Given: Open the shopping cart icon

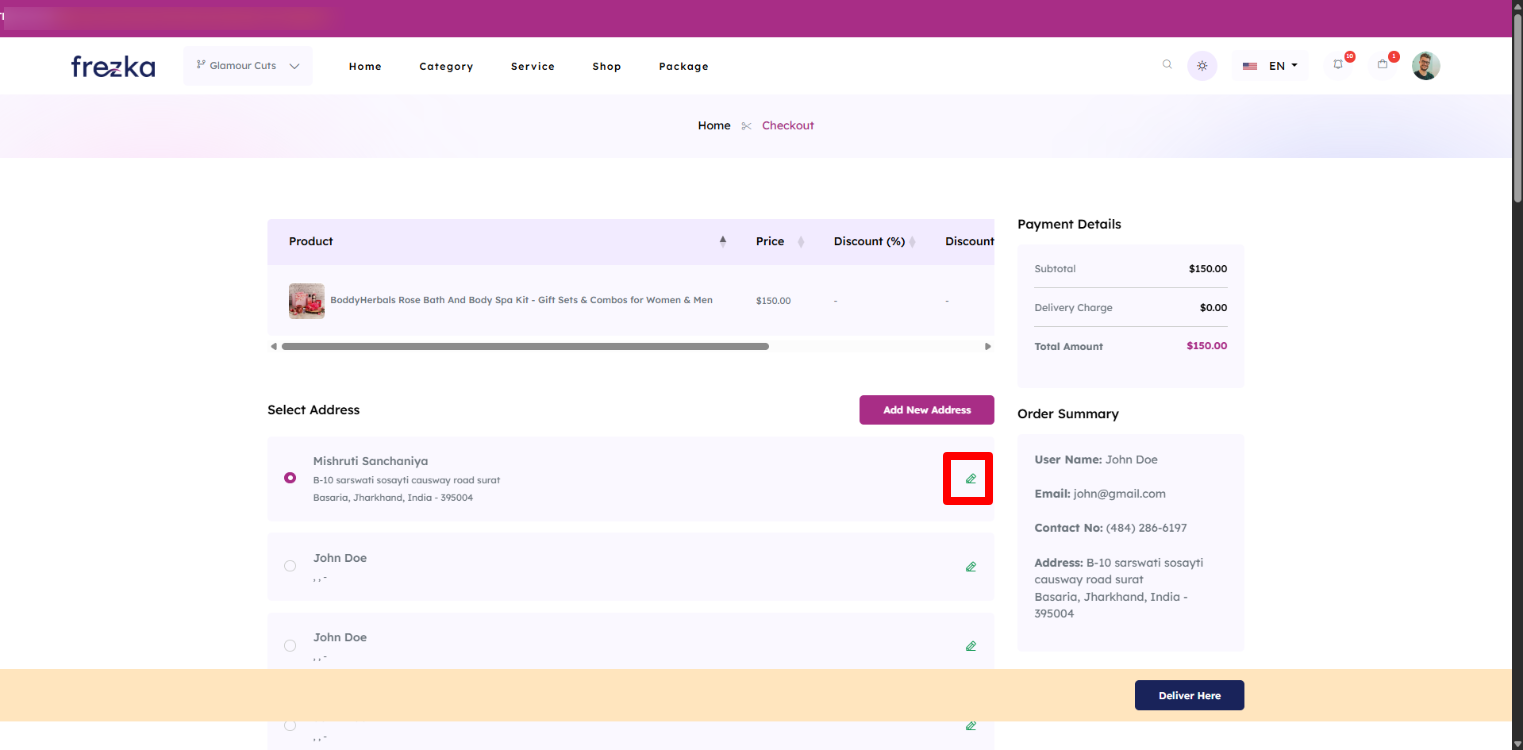Looking at the screenshot, I should (x=1383, y=65).
